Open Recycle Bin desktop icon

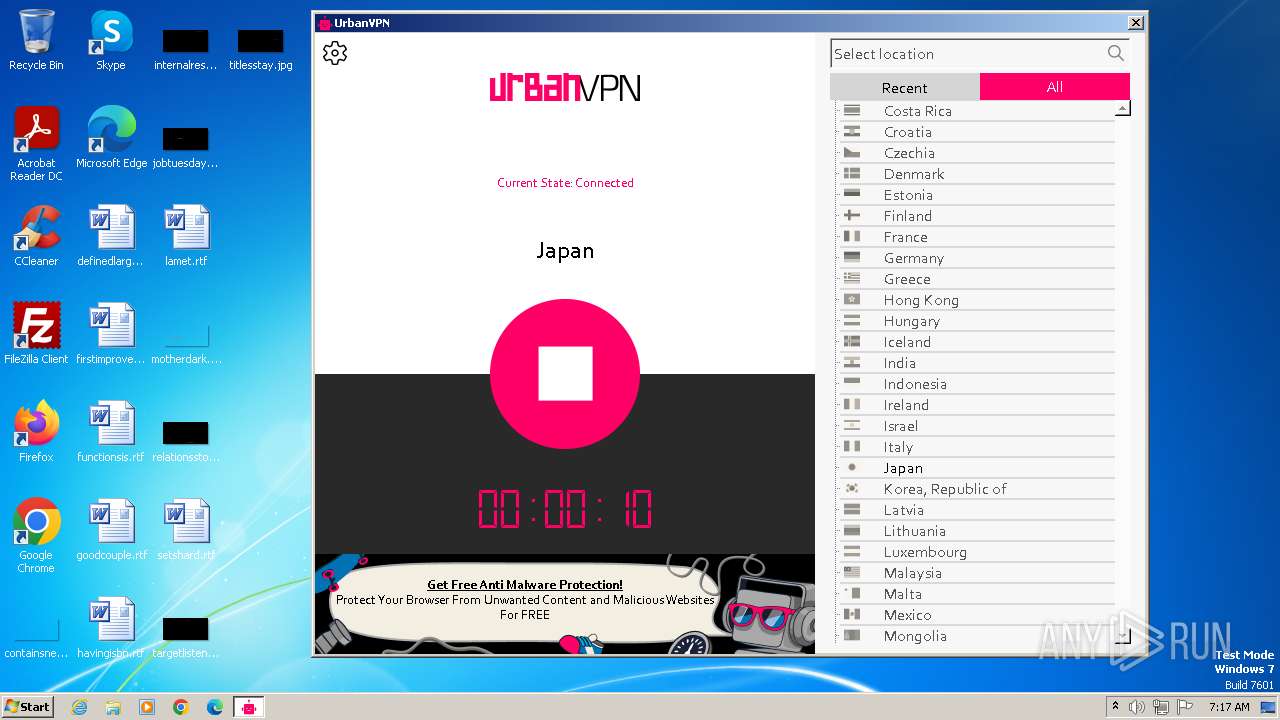[x=36, y=41]
